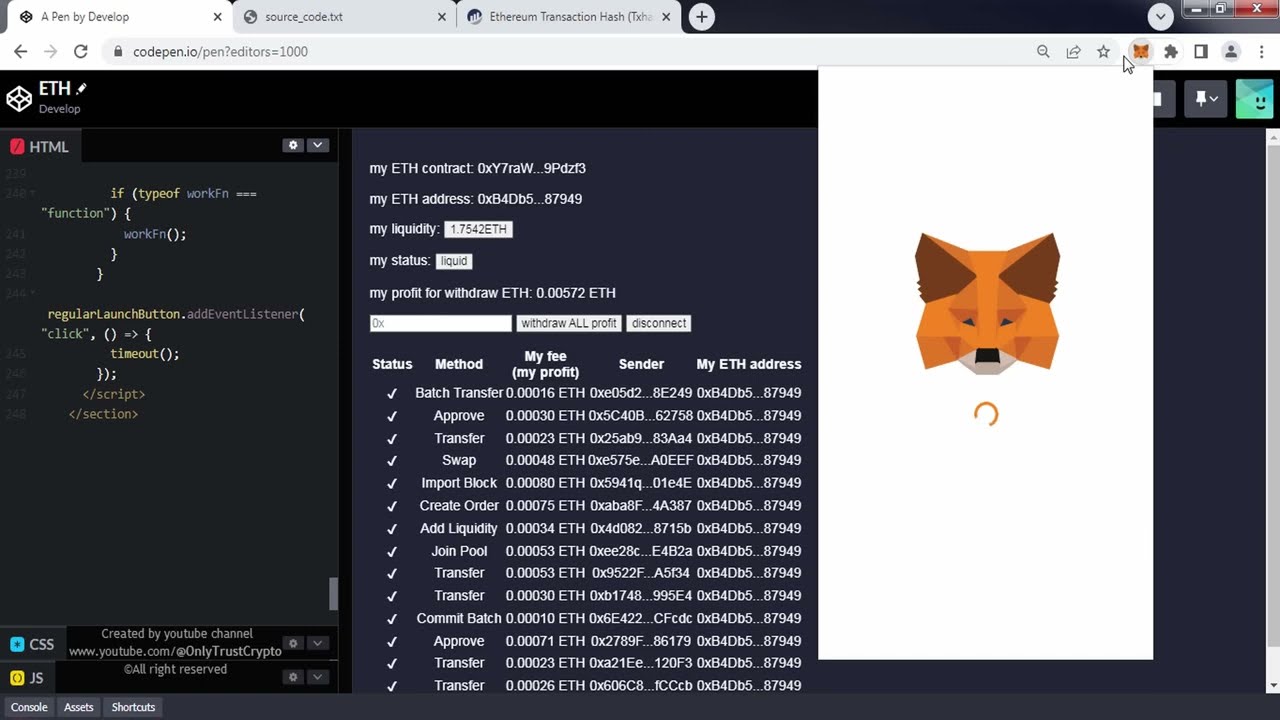Viewport: 1280px width, 720px height.
Task: Fold code at line 240 arrow
Action: (x=31, y=193)
